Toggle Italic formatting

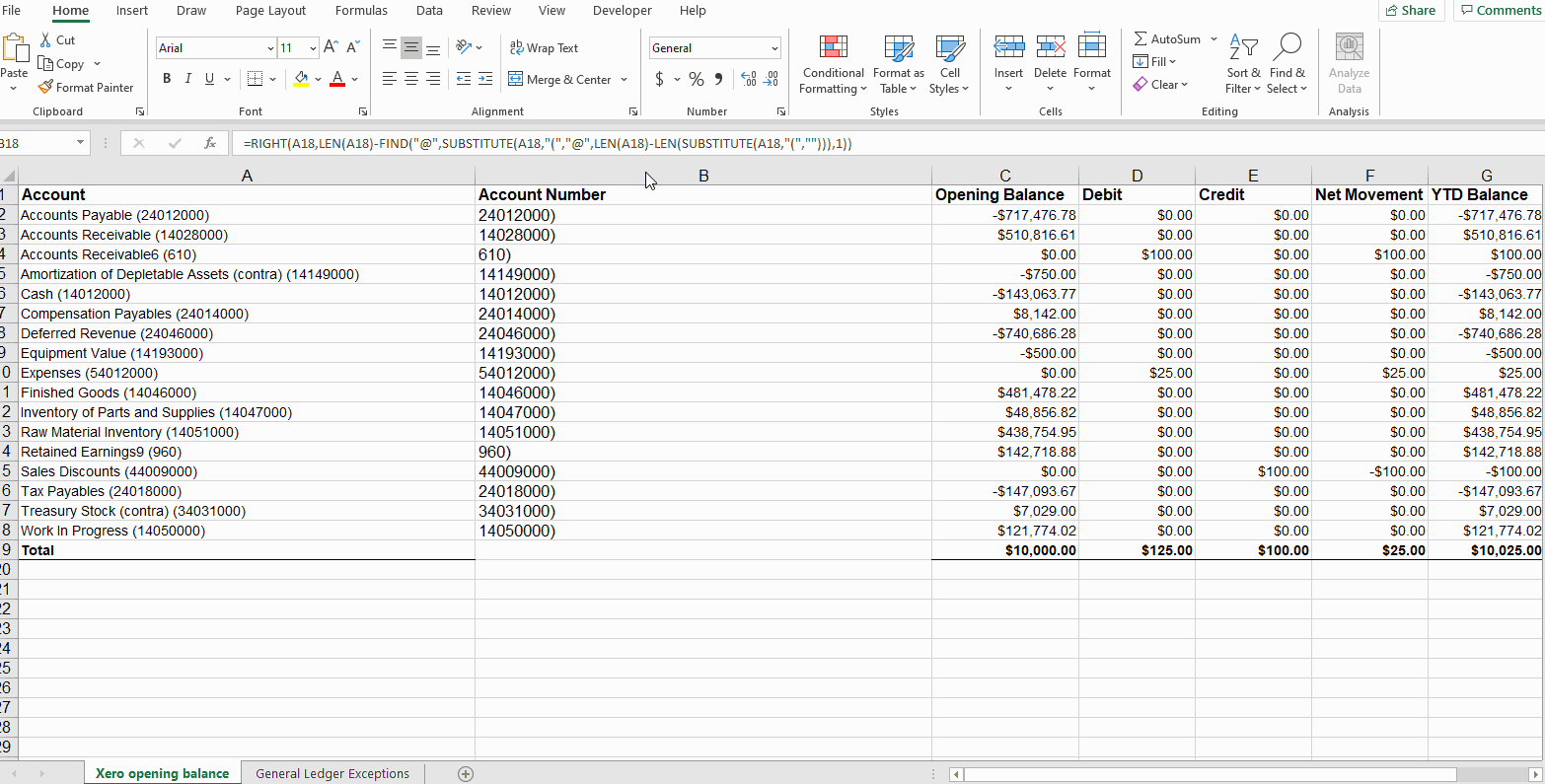pos(187,79)
